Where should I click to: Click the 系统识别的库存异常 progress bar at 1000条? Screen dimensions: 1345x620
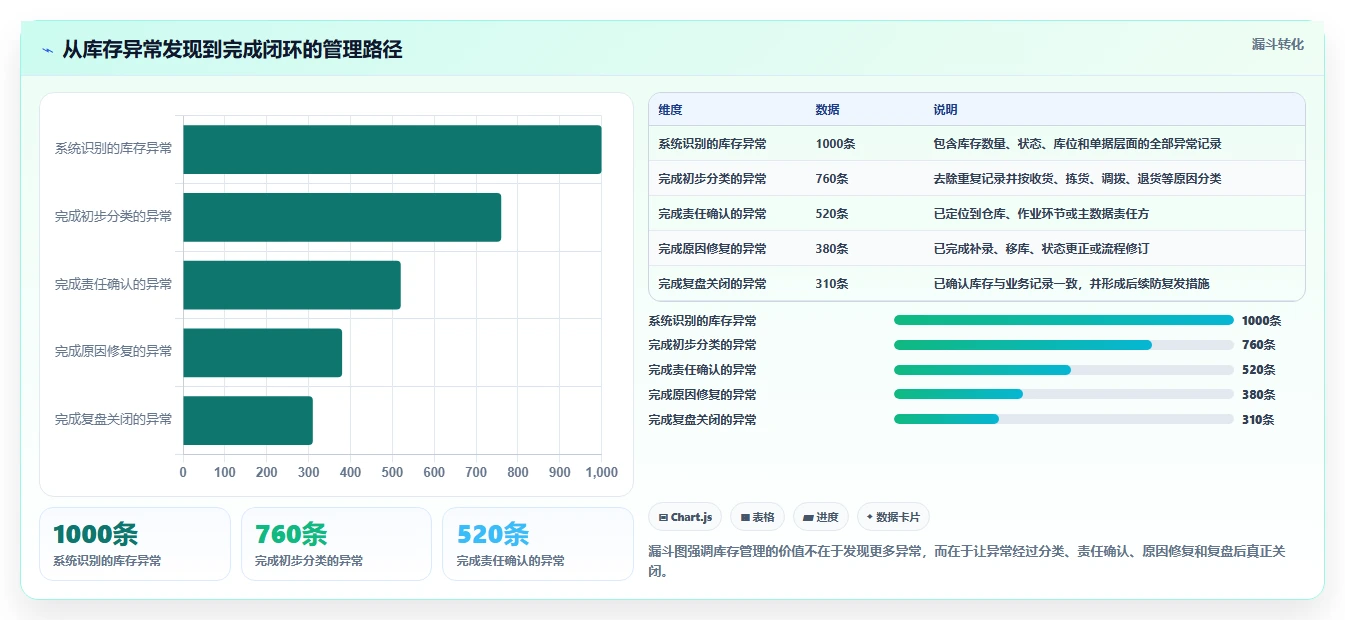point(1064,320)
